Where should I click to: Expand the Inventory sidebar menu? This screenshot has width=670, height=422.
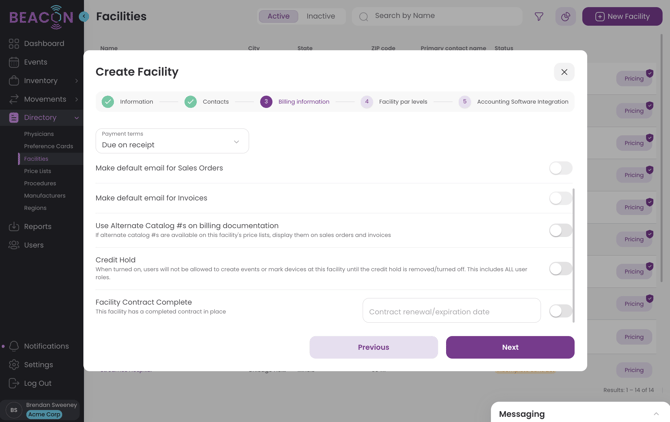[x=76, y=81]
